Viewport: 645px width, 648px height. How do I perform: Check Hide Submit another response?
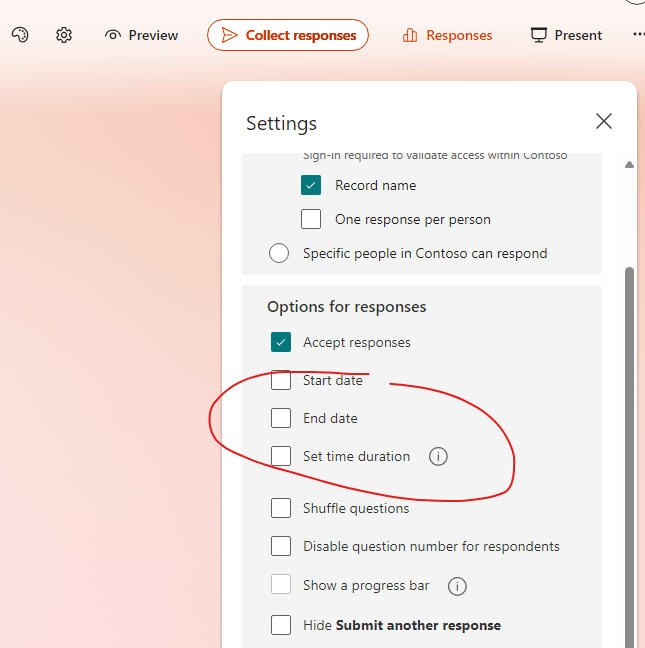[x=281, y=625]
